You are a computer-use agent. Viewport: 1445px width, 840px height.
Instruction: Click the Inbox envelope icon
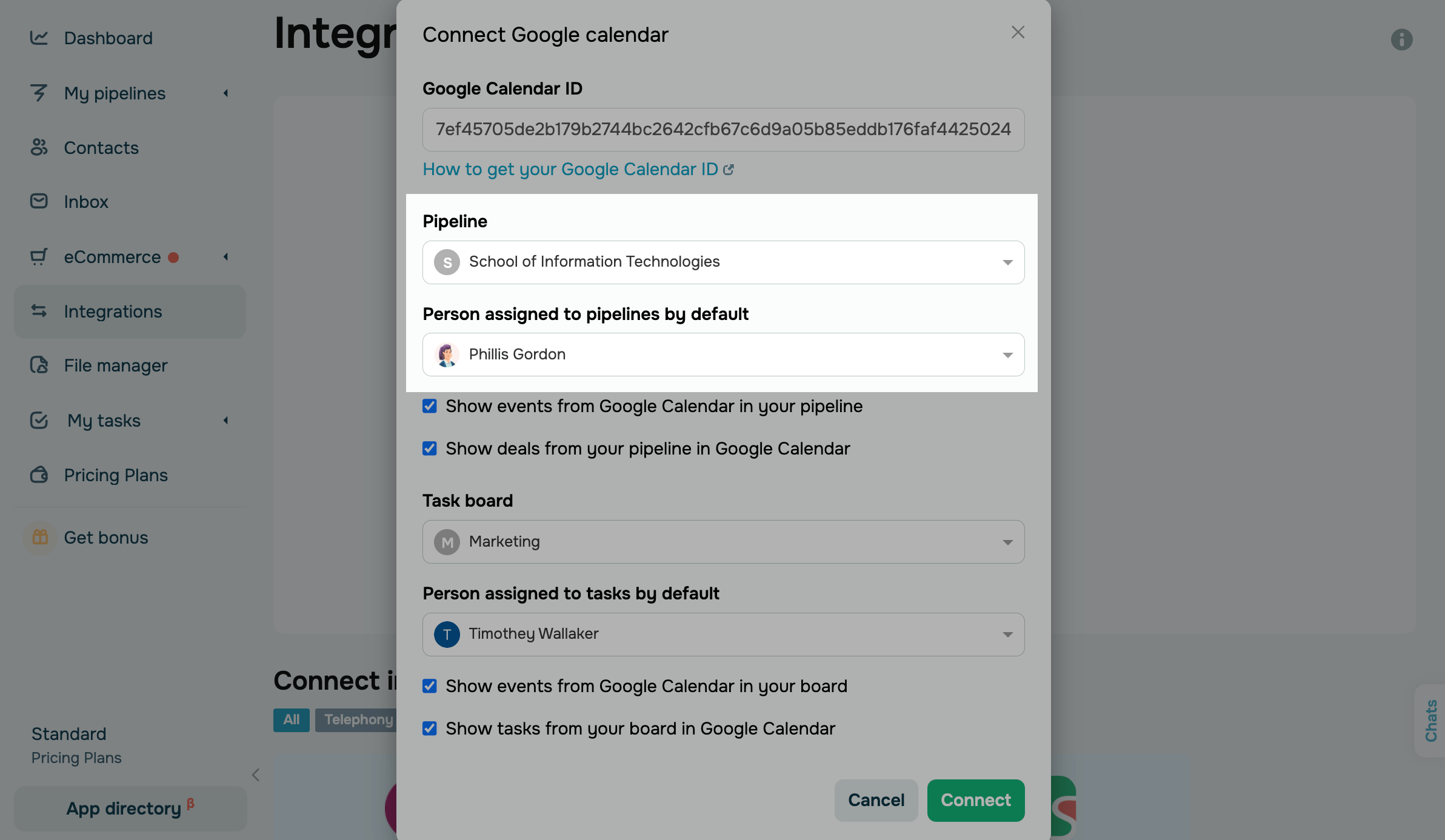(x=39, y=201)
